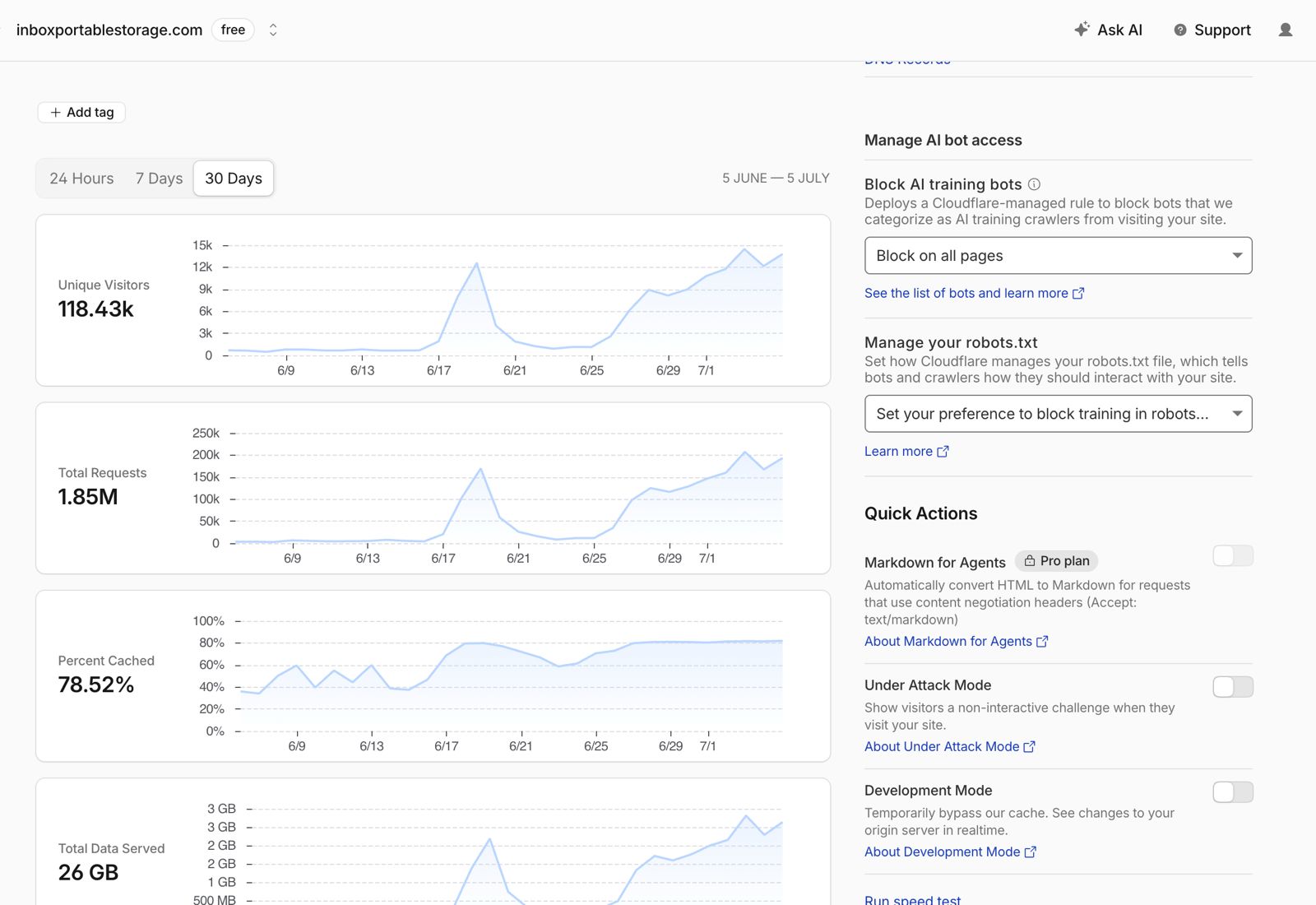1316x905 pixels.
Task: Click the Unique Visitors value 118.43k
Action: tap(95, 309)
